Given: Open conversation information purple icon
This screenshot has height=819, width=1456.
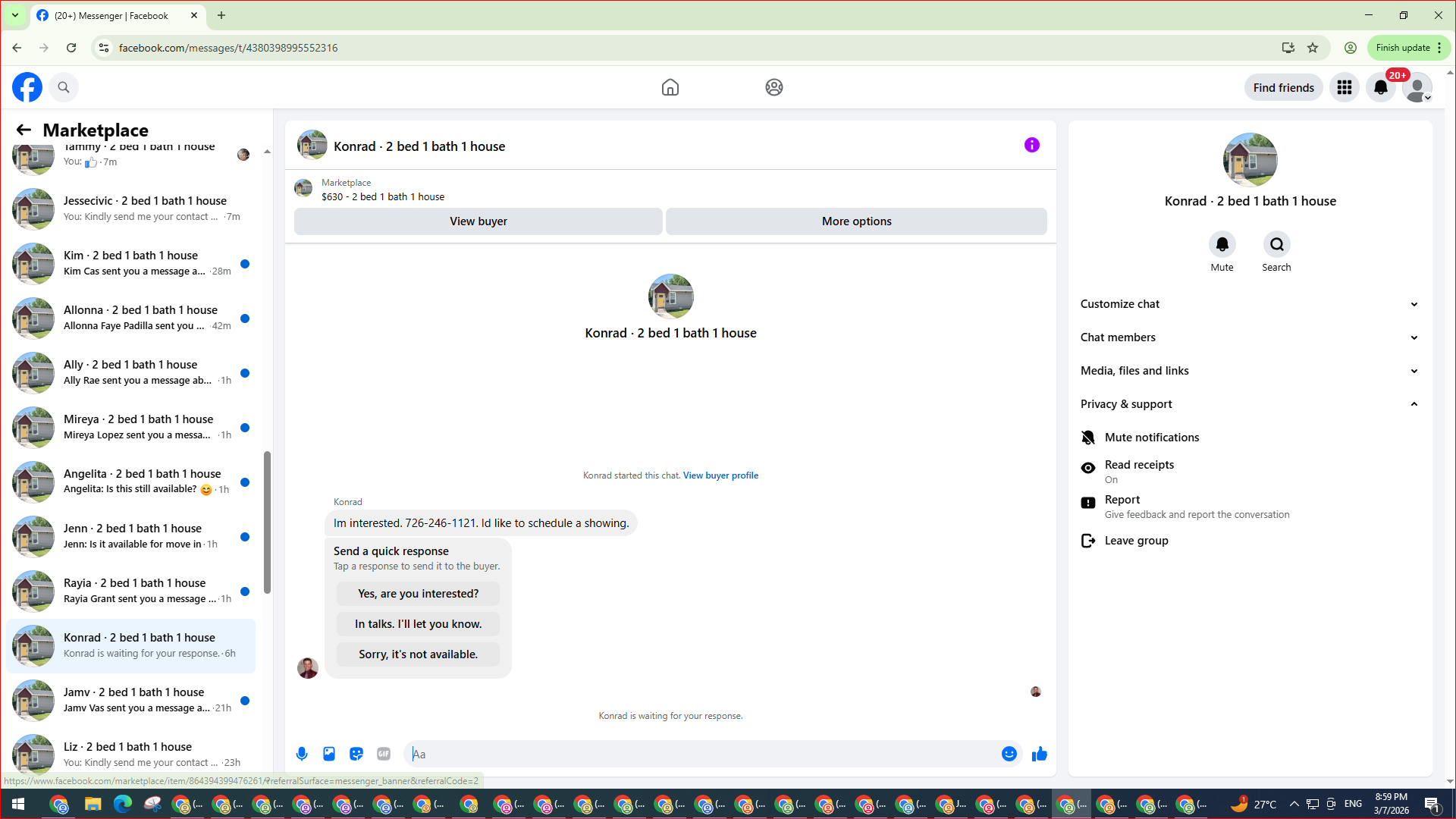Looking at the screenshot, I should (x=1032, y=145).
